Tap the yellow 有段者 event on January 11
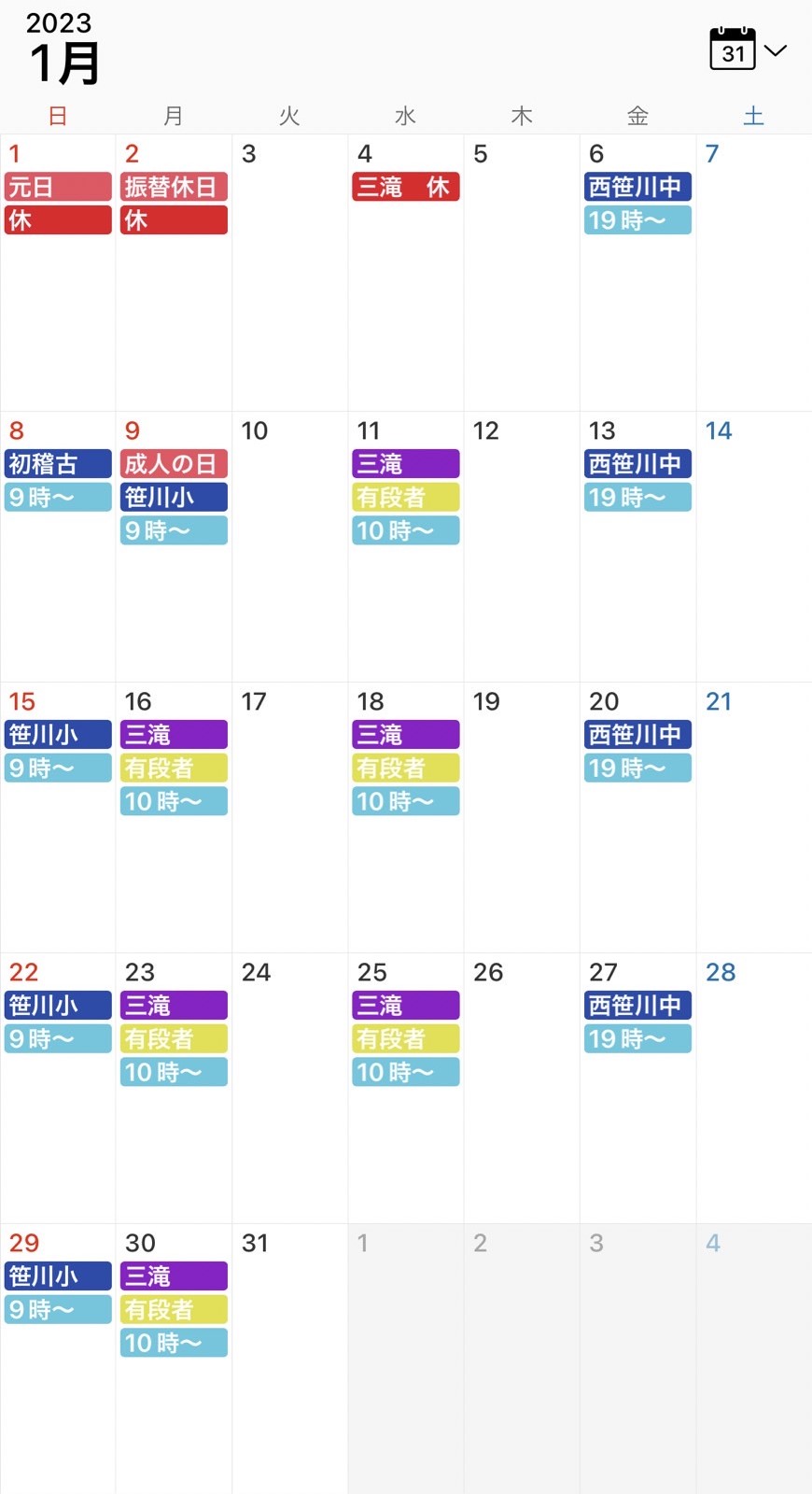Image resolution: width=812 pixels, height=1494 pixels. pyautogui.click(x=406, y=497)
